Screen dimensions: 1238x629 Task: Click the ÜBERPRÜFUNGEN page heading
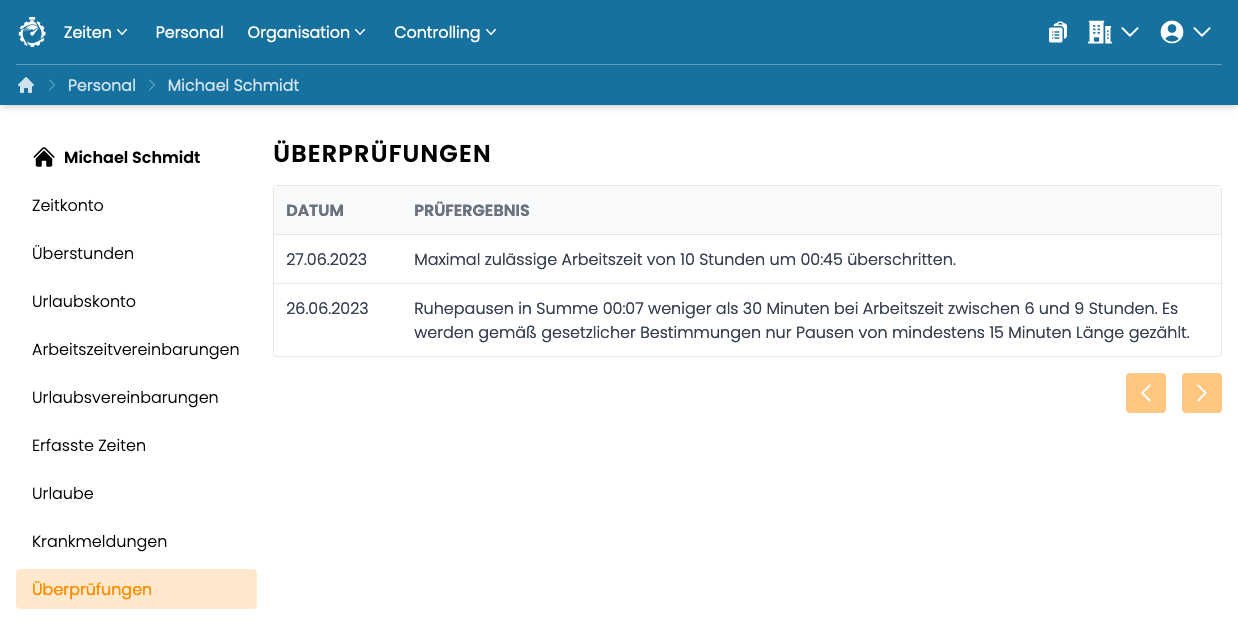[x=382, y=153]
